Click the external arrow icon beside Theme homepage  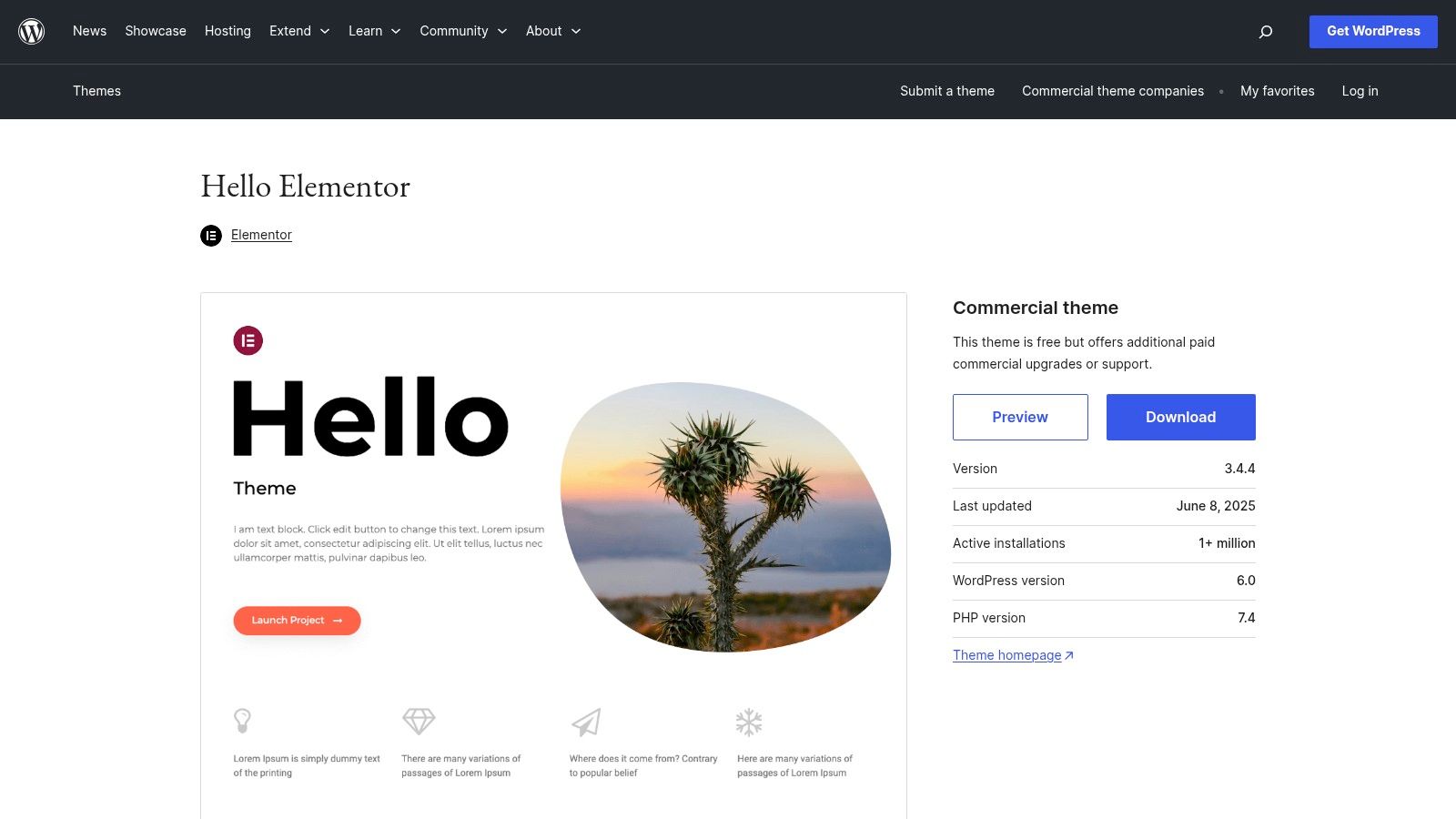[1069, 655]
